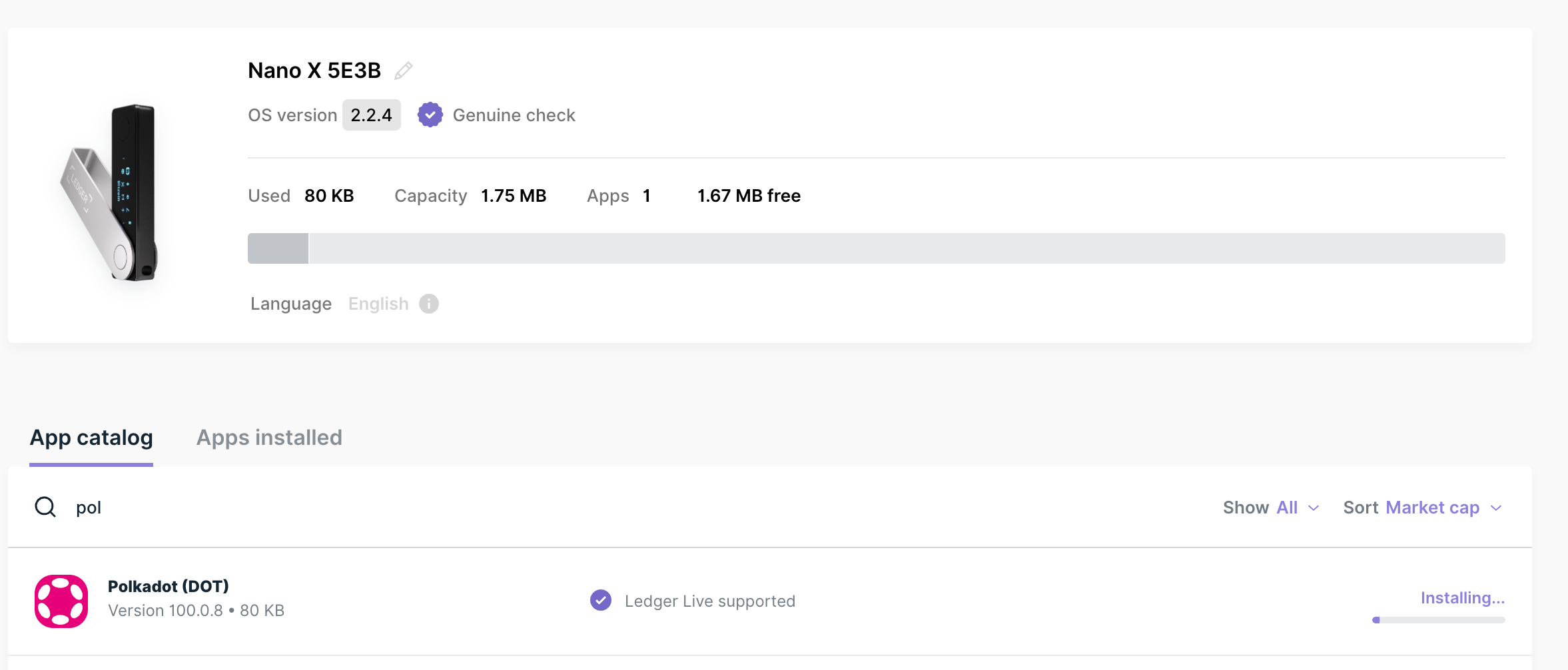The width and height of the screenshot is (1568, 670).
Task: Expand the Show All filter dropdown
Action: (x=1271, y=507)
